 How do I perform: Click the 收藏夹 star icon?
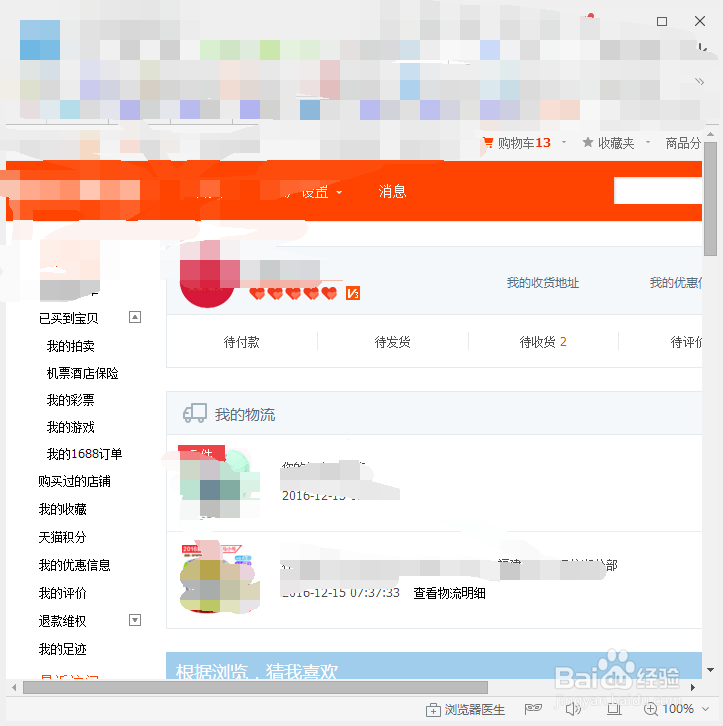588,142
